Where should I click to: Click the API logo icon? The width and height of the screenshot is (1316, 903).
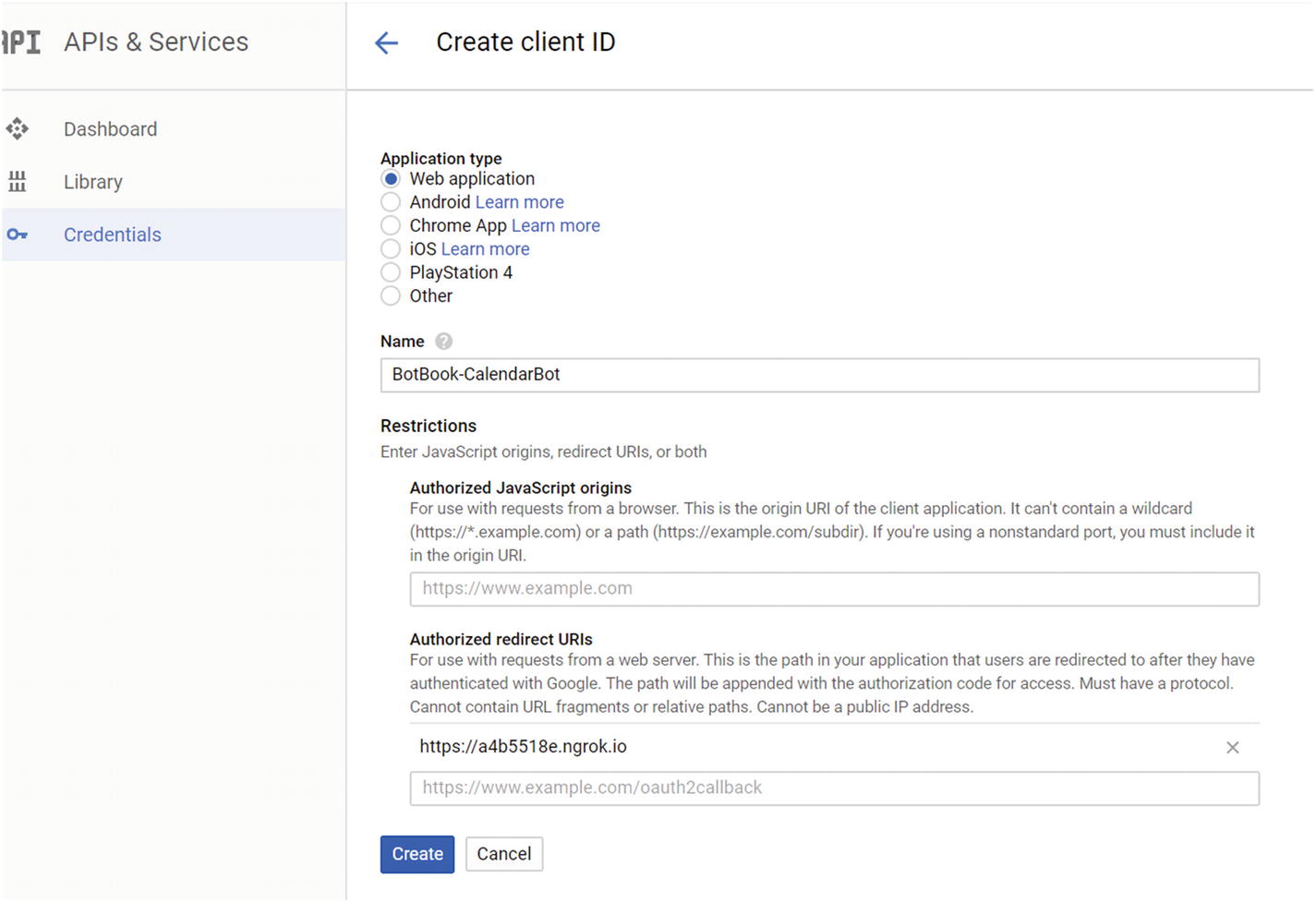[x=21, y=42]
